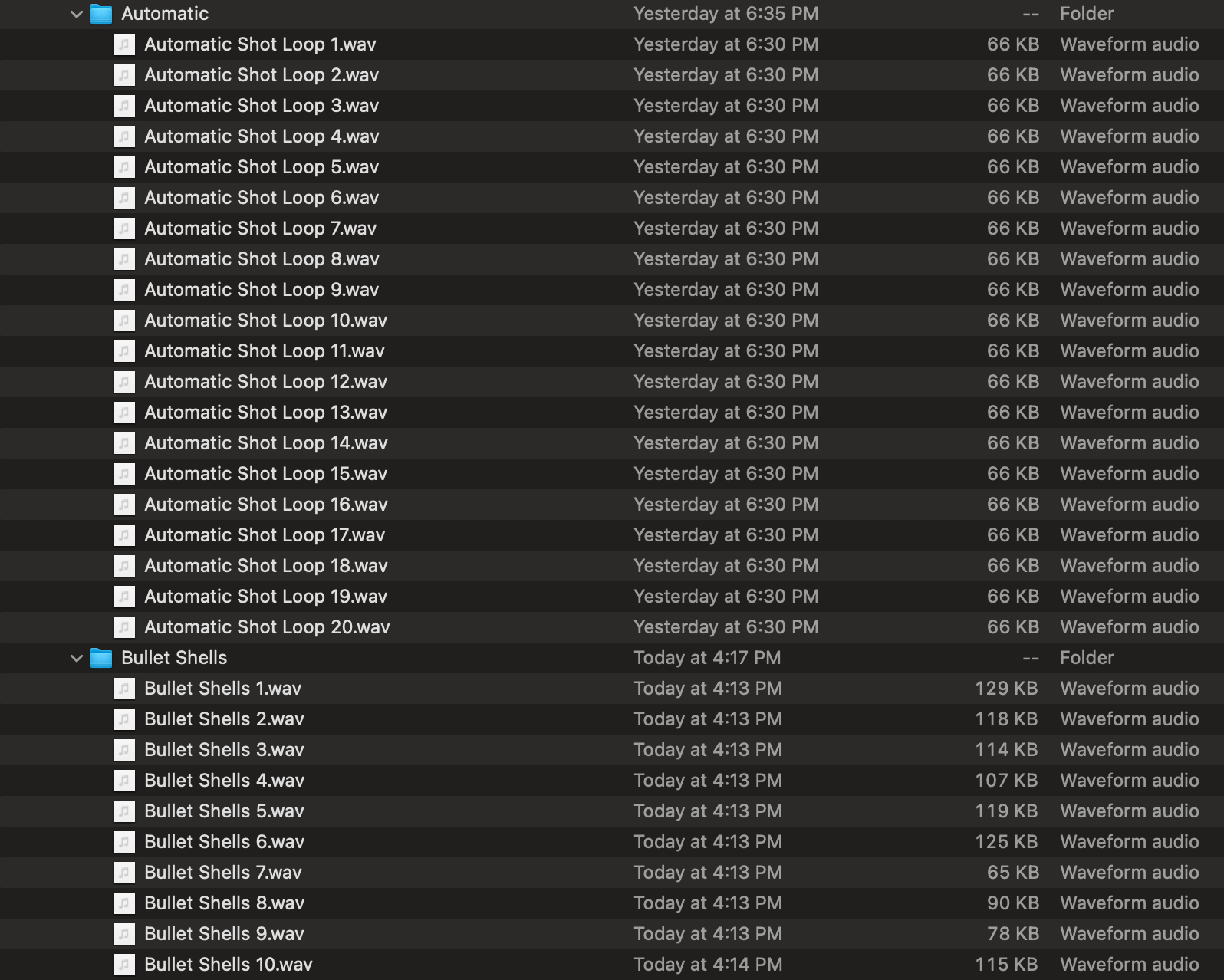This screenshot has width=1224, height=980.
Task: Click the Bullet Shells folder icon
Action: [101, 658]
